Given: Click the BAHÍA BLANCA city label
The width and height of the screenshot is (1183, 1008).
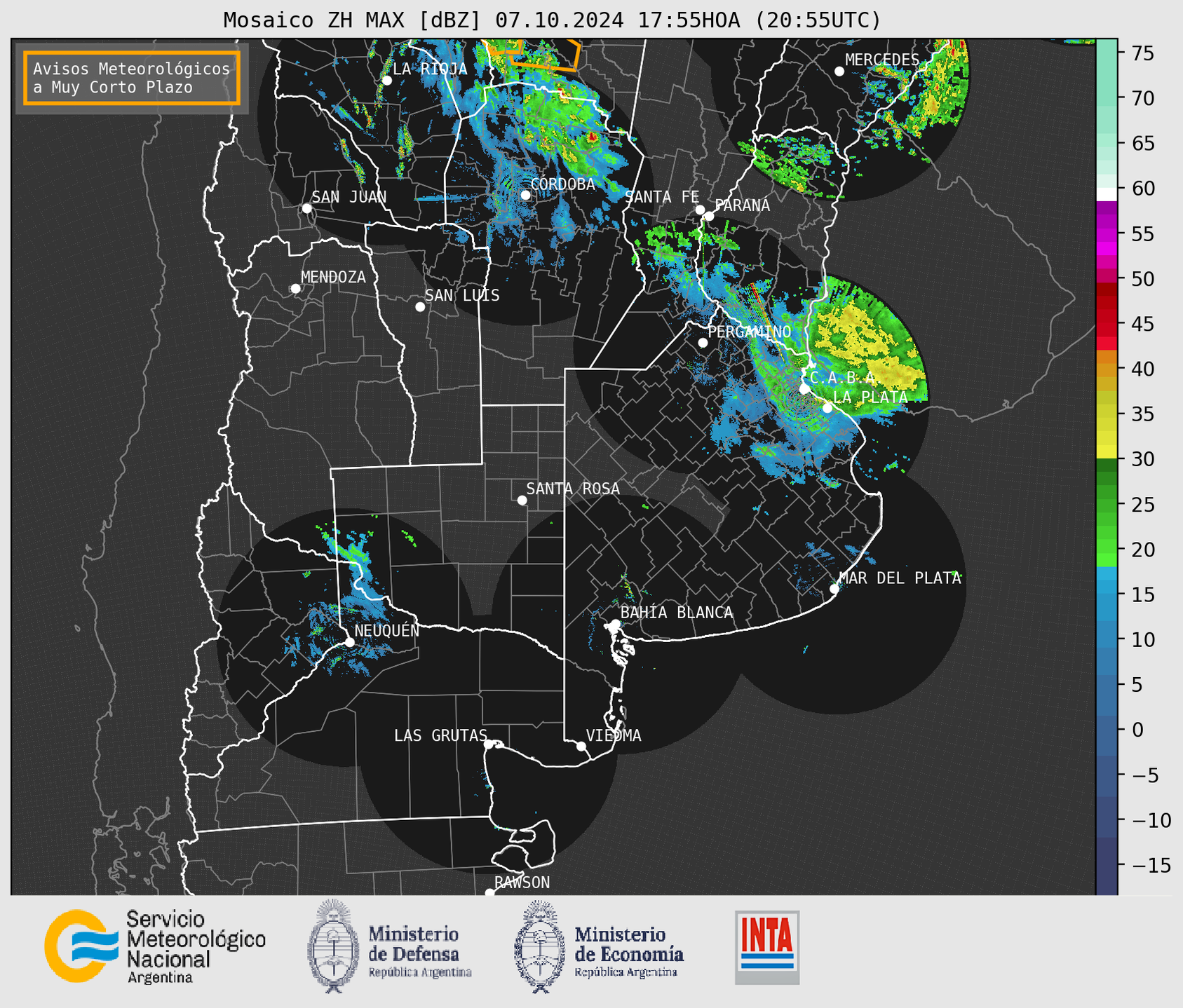Looking at the screenshot, I should (x=677, y=613).
